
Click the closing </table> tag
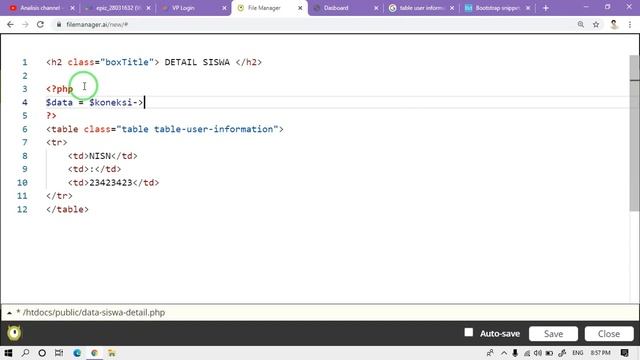(67, 209)
